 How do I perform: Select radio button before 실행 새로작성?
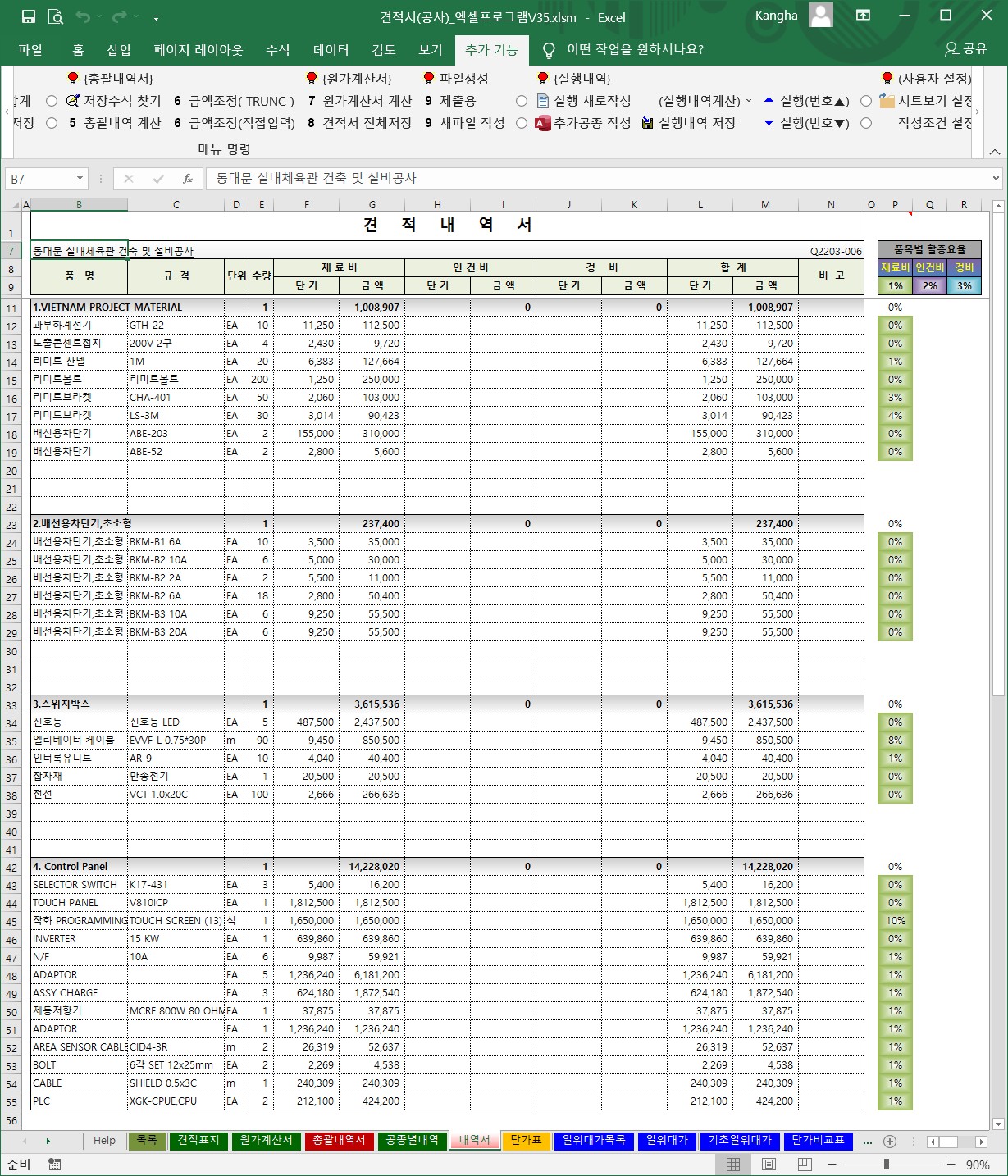(x=522, y=101)
